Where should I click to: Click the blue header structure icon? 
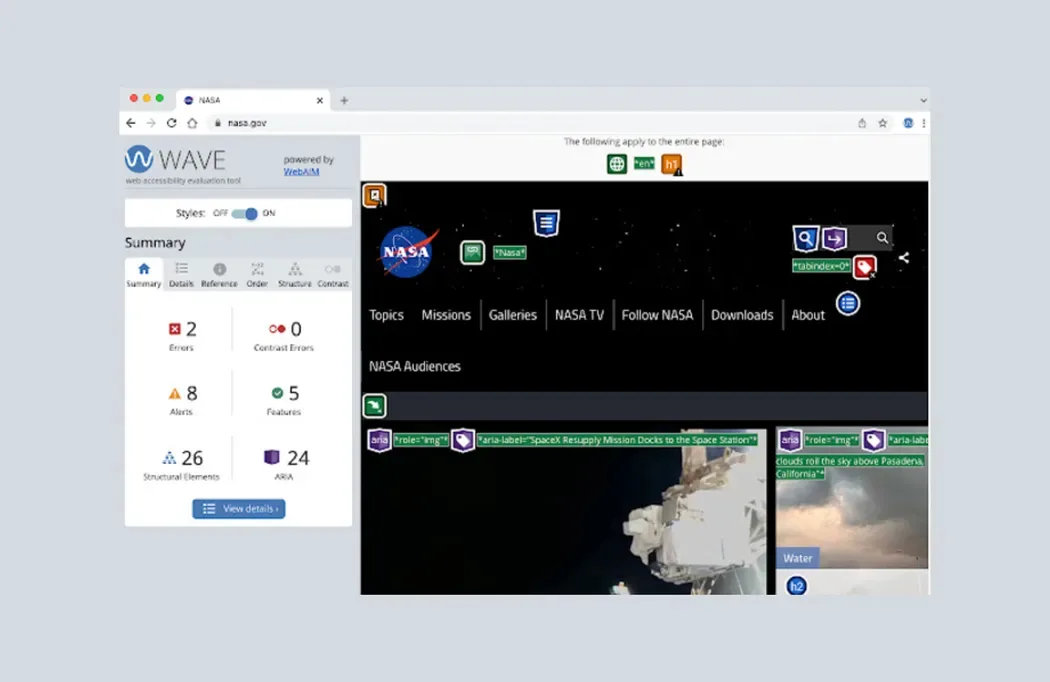click(546, 223)
